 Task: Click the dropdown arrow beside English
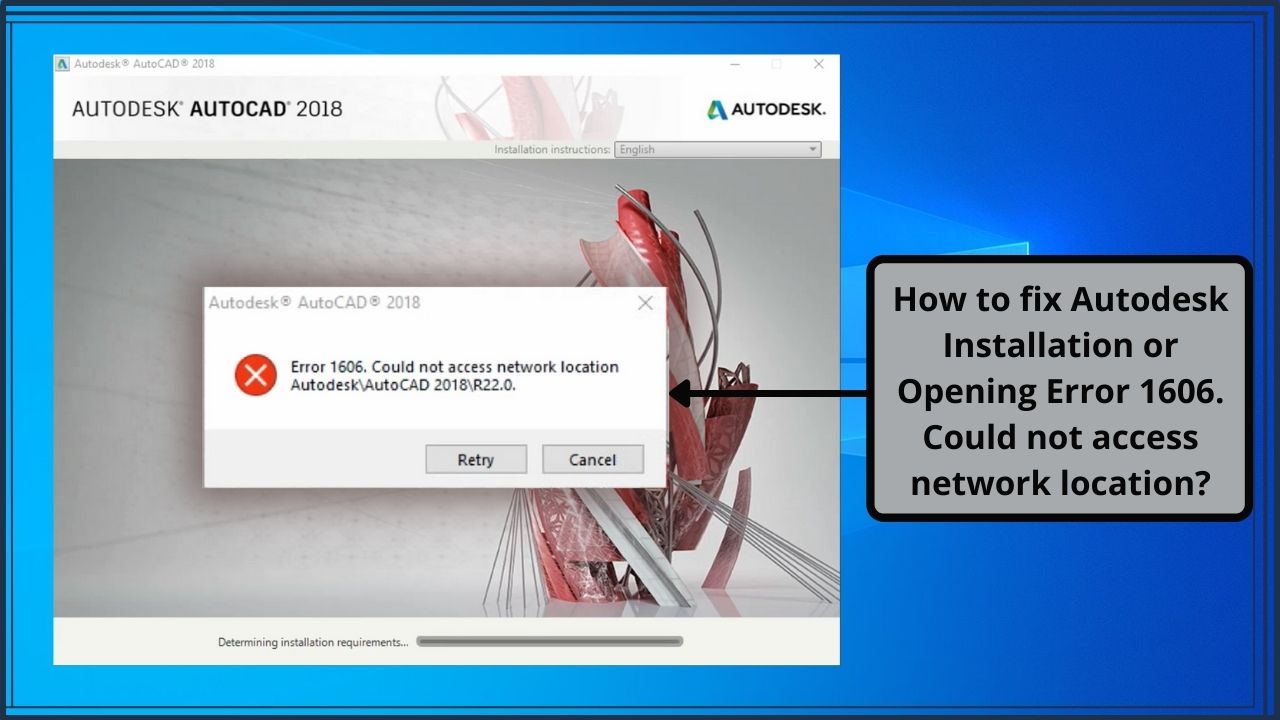(812, 150)
